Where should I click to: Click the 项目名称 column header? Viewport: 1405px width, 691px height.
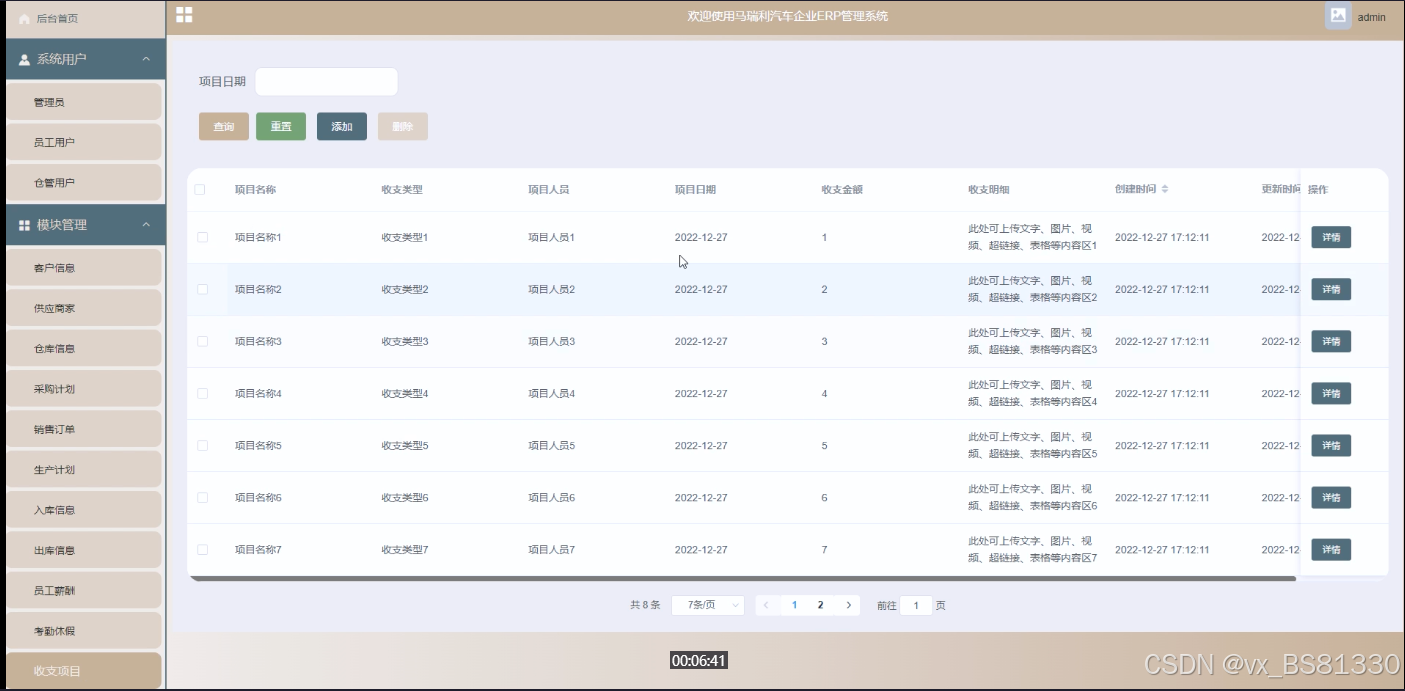pos(255,189)
